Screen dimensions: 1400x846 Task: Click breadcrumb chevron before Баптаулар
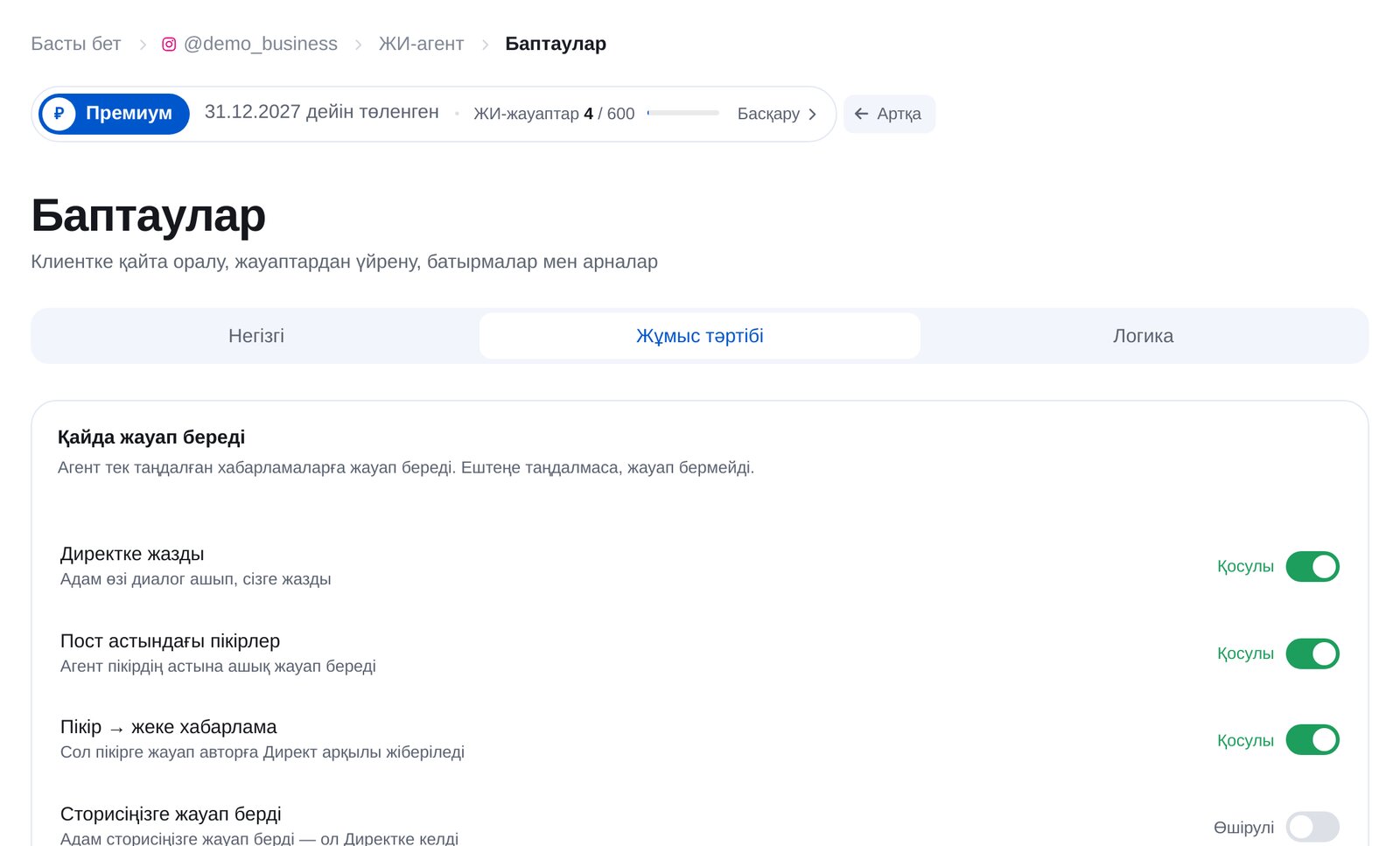[x=485, y=44]
